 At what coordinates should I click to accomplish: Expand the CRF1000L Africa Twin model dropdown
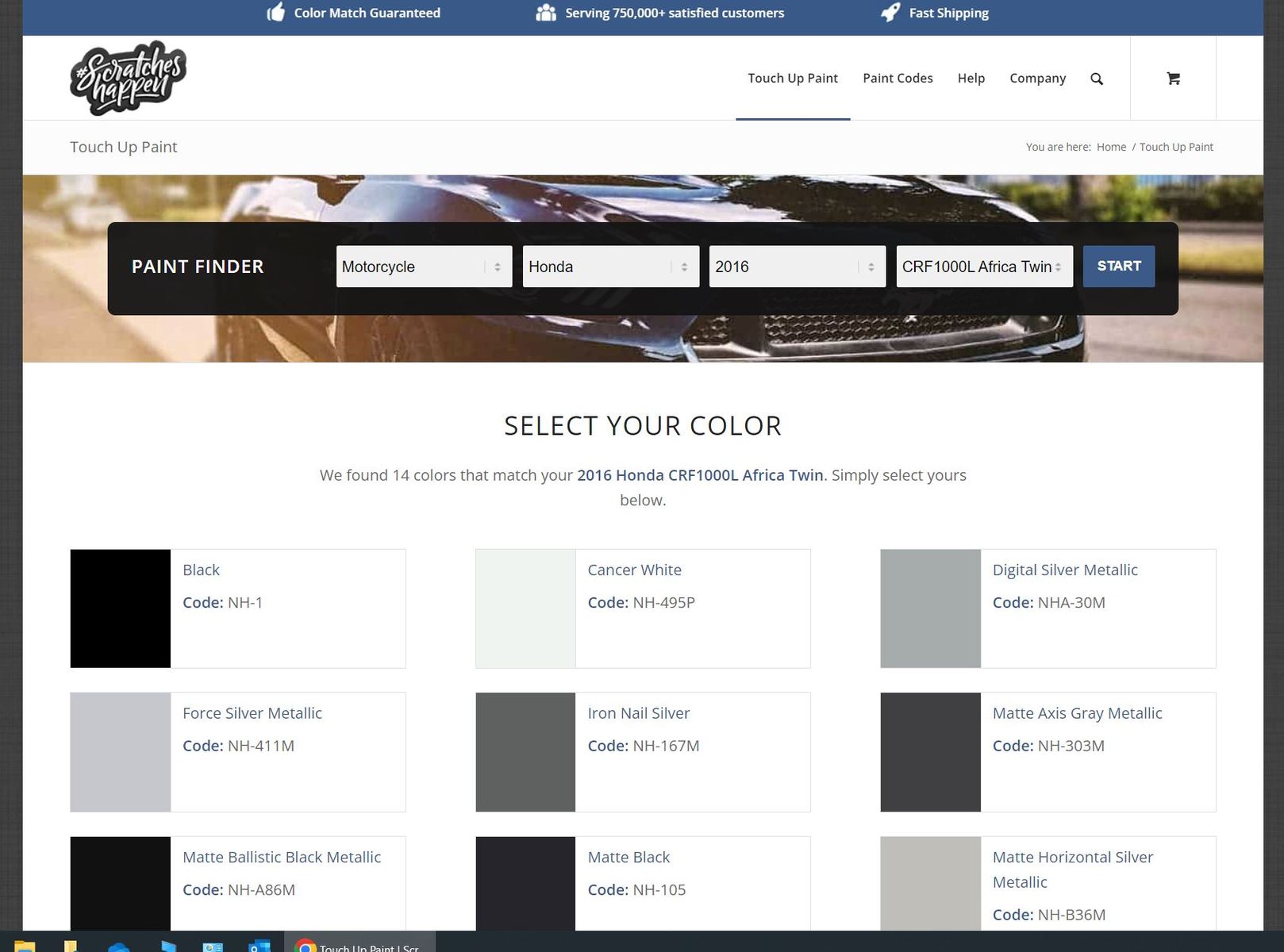tap(984, 267)
